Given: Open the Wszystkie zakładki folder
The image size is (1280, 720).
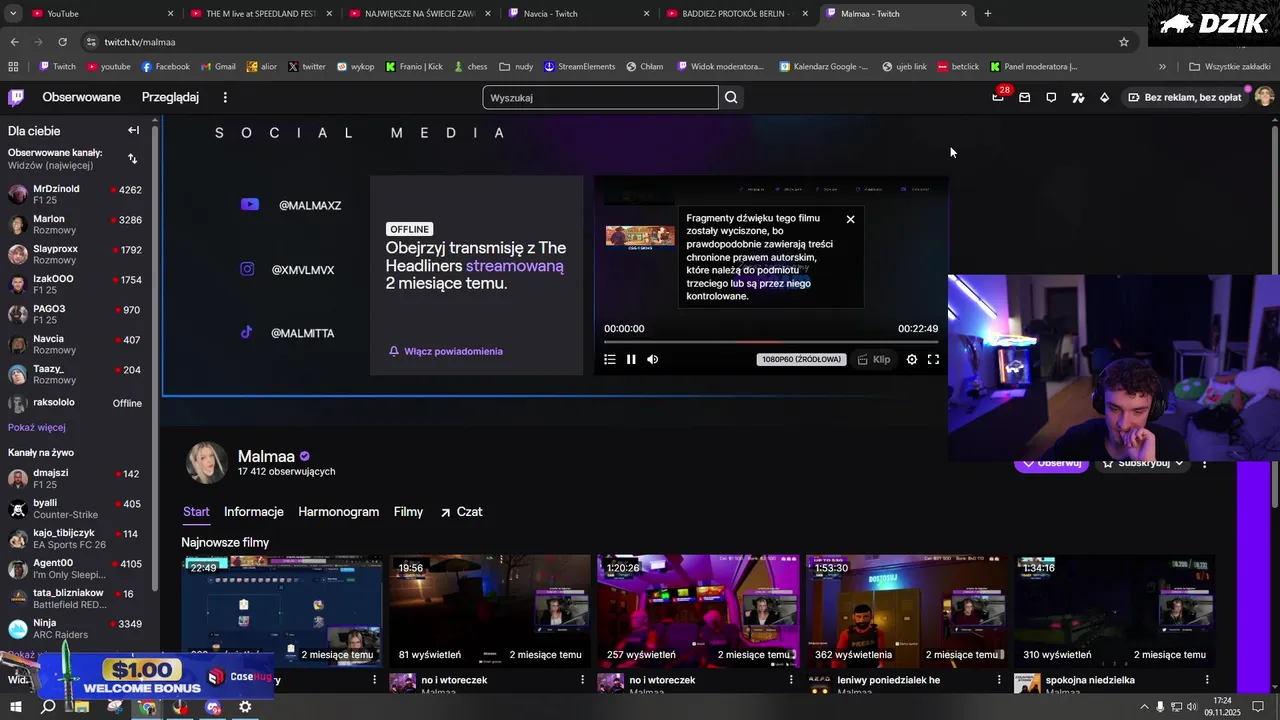Looking at the screenshot, I should (x=1230, y=67).
